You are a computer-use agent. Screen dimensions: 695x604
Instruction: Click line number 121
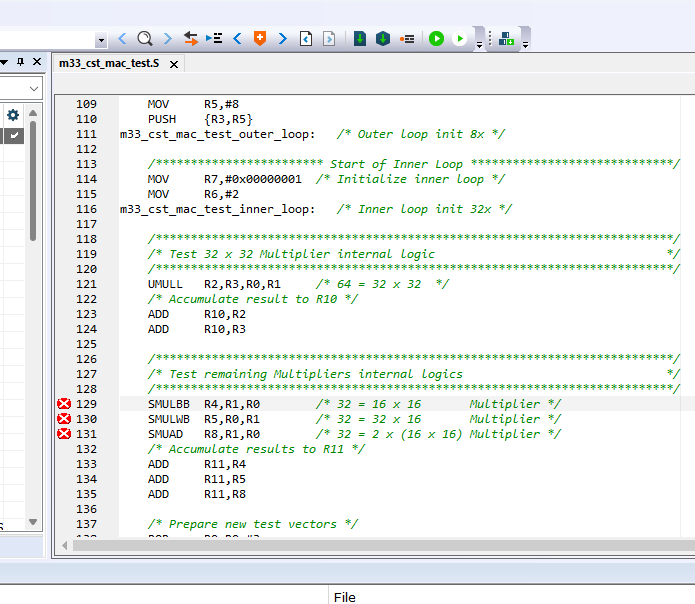click(x=86, y=284)
